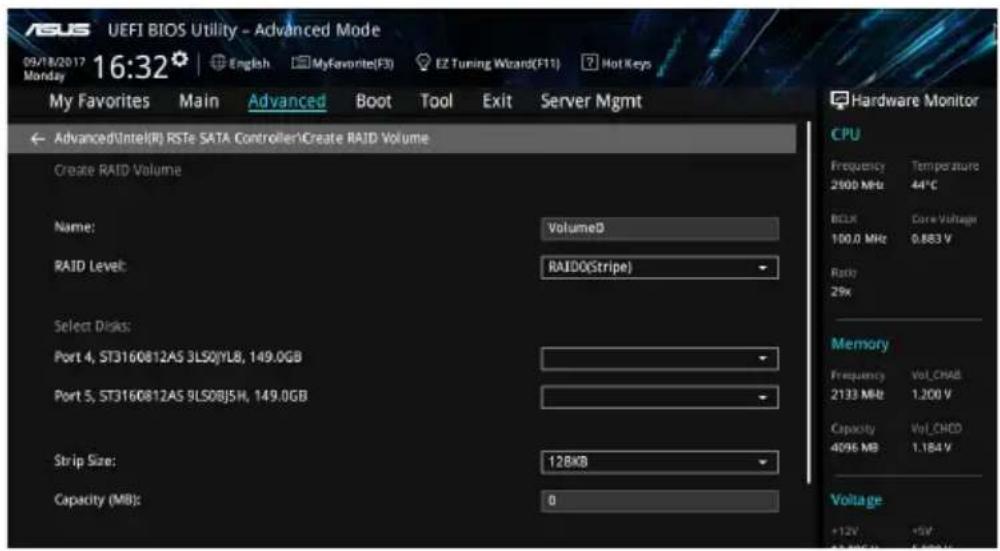The image size is (1000, 551).
Task: Click the globe icon for English language
Action: [x=218, y=64]
